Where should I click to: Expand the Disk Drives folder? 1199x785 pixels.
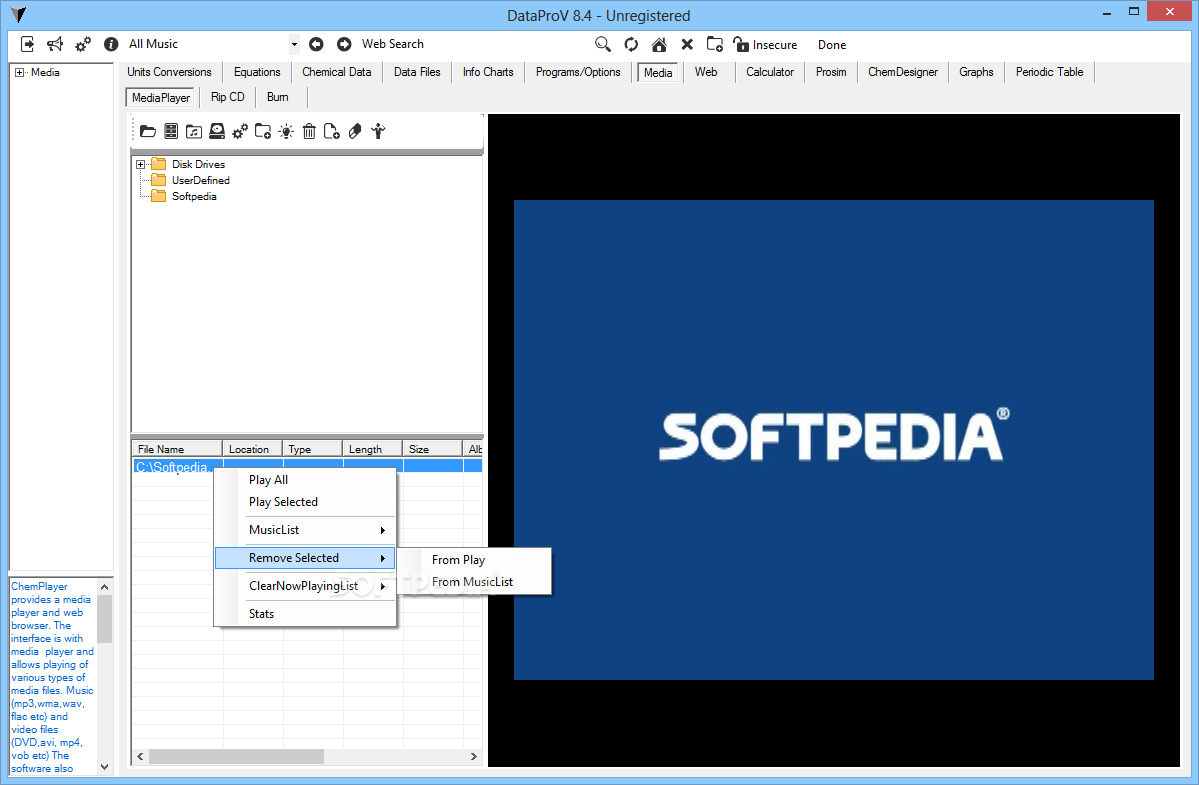coord(140,164)
